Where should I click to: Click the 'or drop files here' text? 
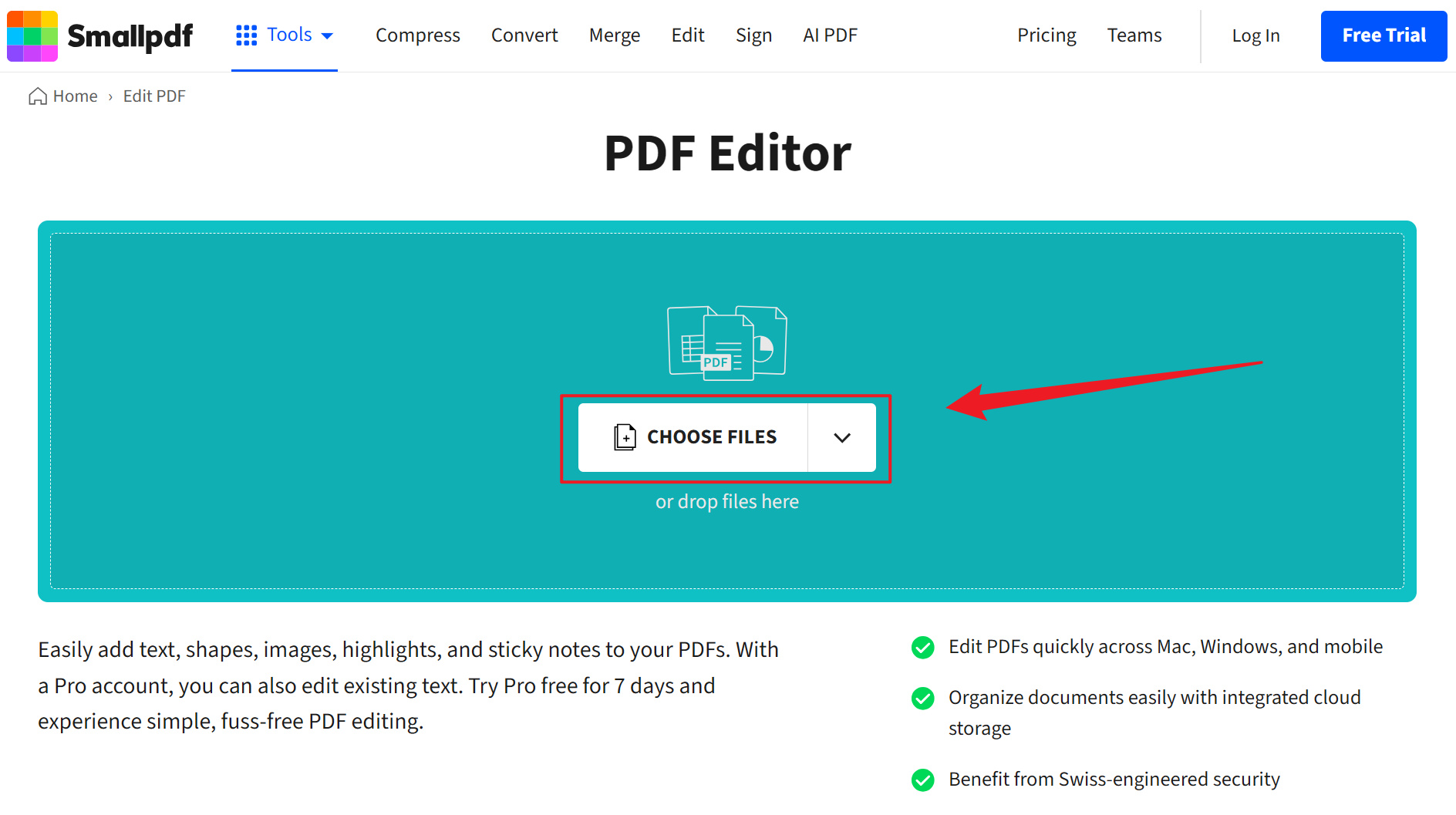[727, 502]
